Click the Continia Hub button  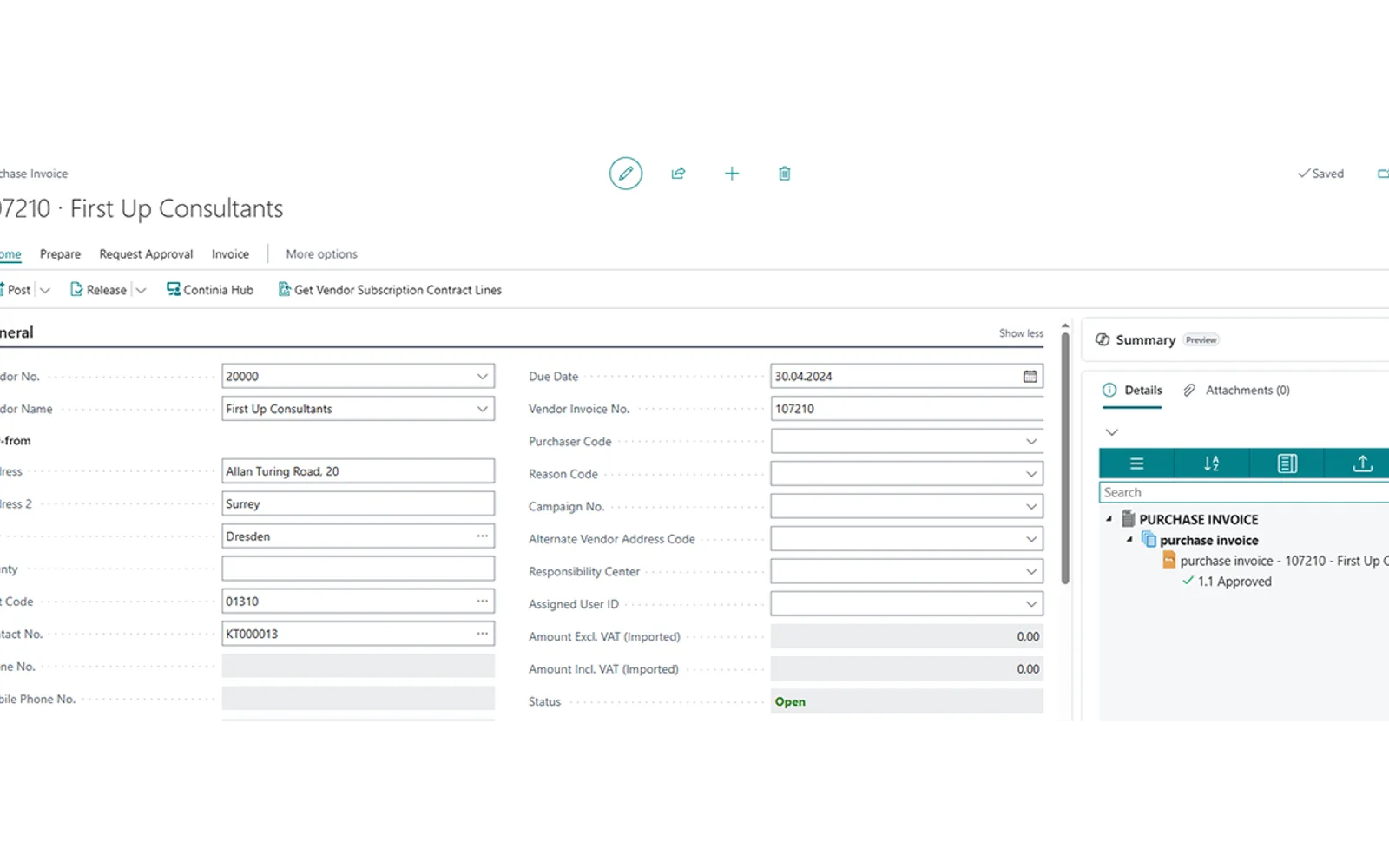coord(210,290)
